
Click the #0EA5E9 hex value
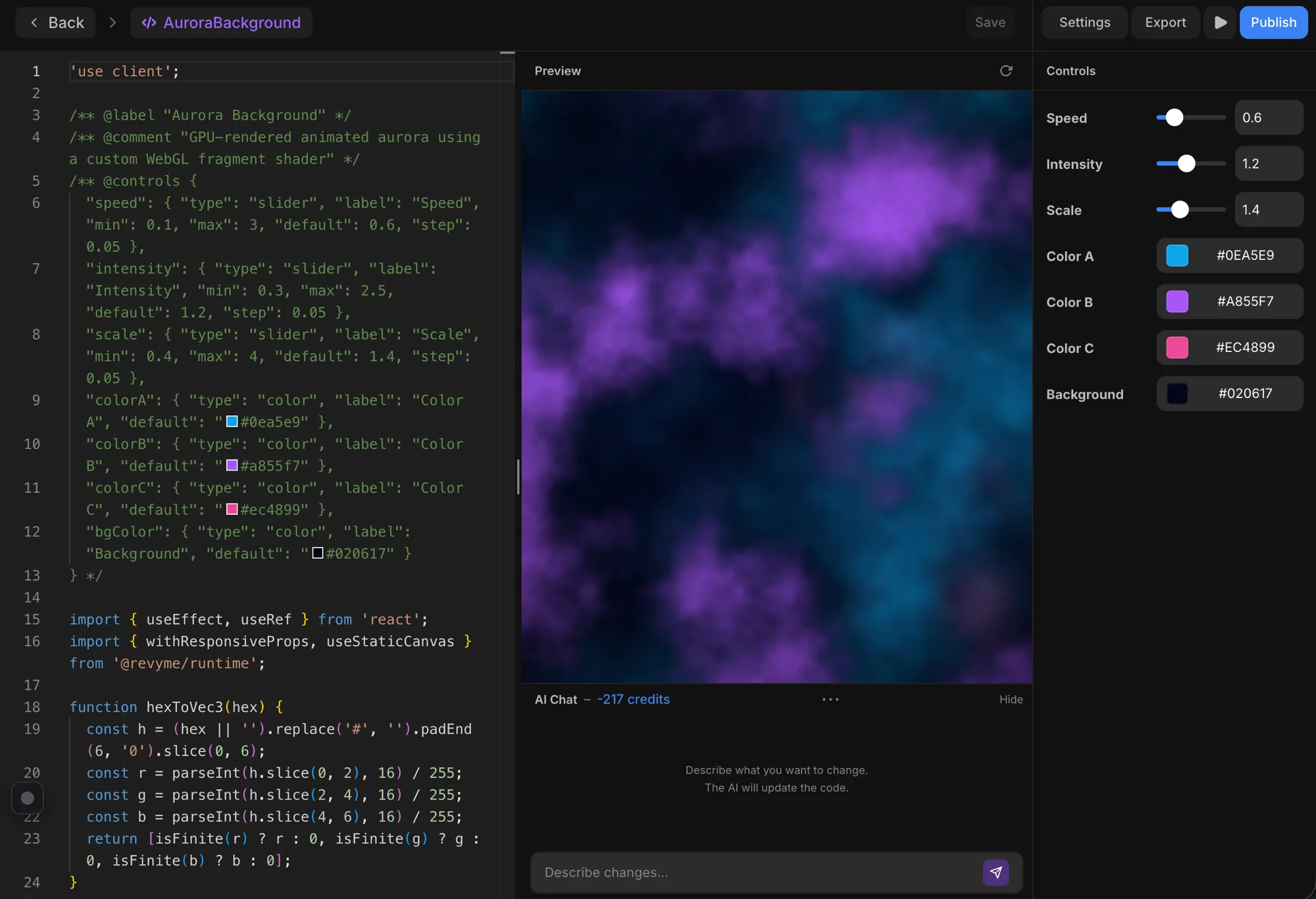pos(1245,255)
